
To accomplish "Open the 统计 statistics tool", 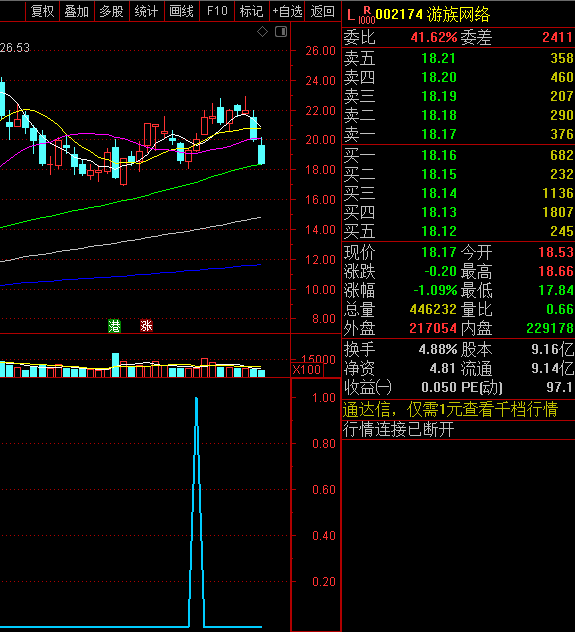I will click(x=146, y=11).
